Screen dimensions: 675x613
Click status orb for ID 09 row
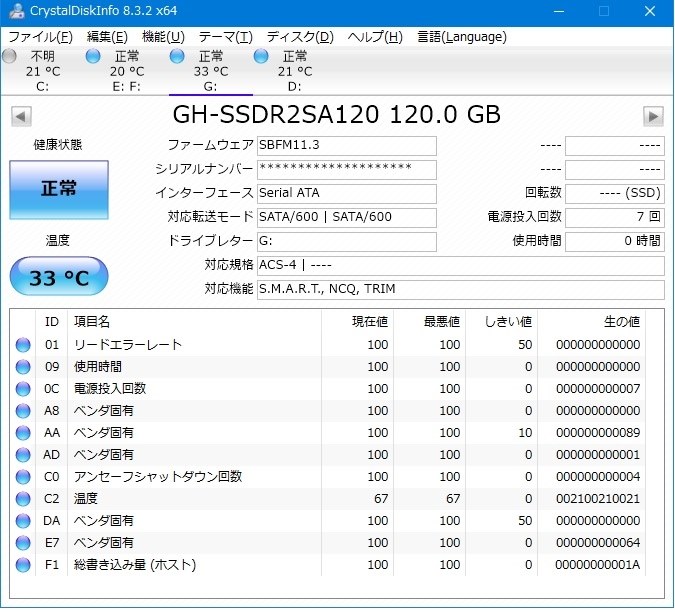tap(23, 367)
